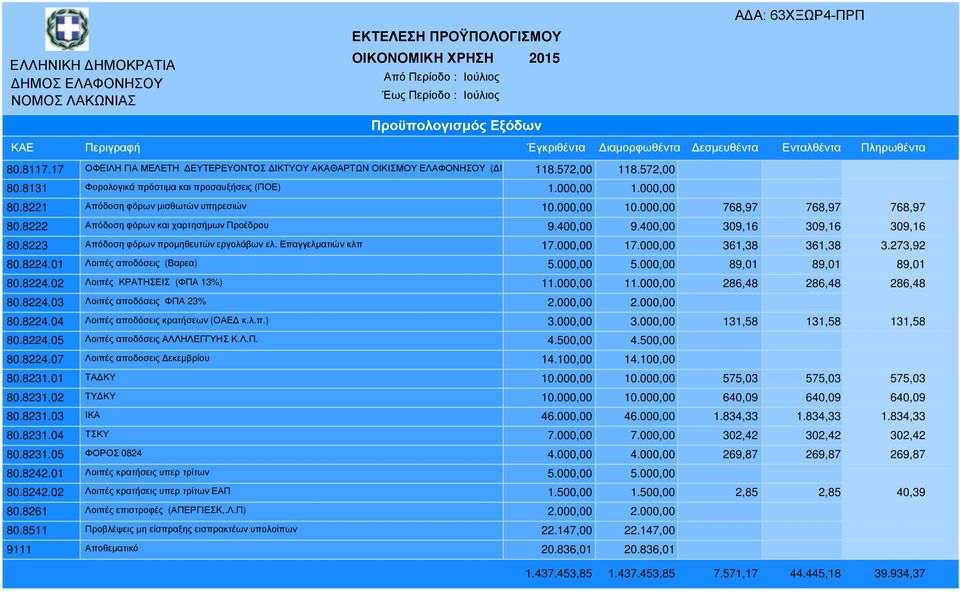Click the Εγκριθέντα column header
Screen dimensions: 960x593
click(x=556, y=147)
